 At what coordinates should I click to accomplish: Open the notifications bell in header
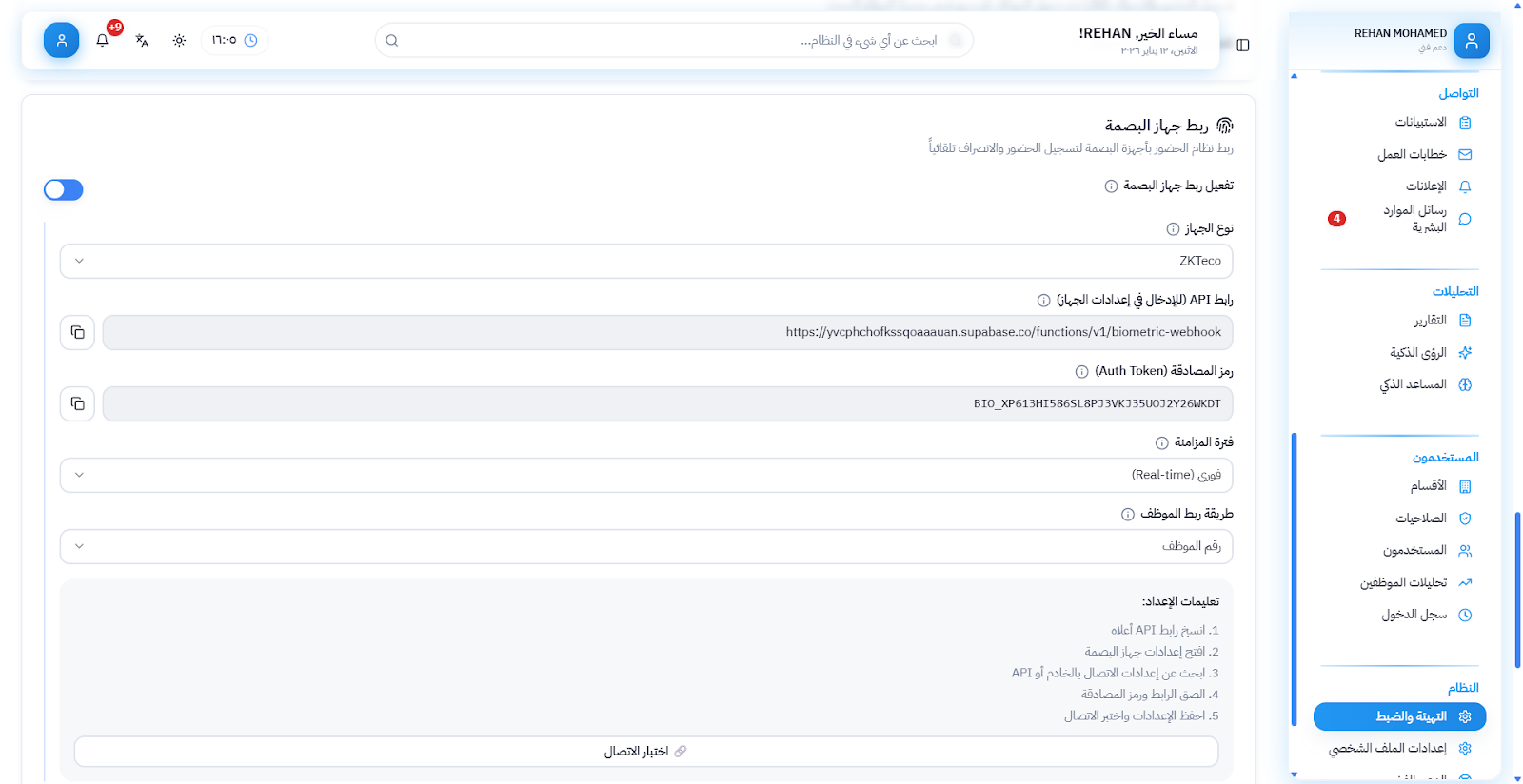pos(103,41)
